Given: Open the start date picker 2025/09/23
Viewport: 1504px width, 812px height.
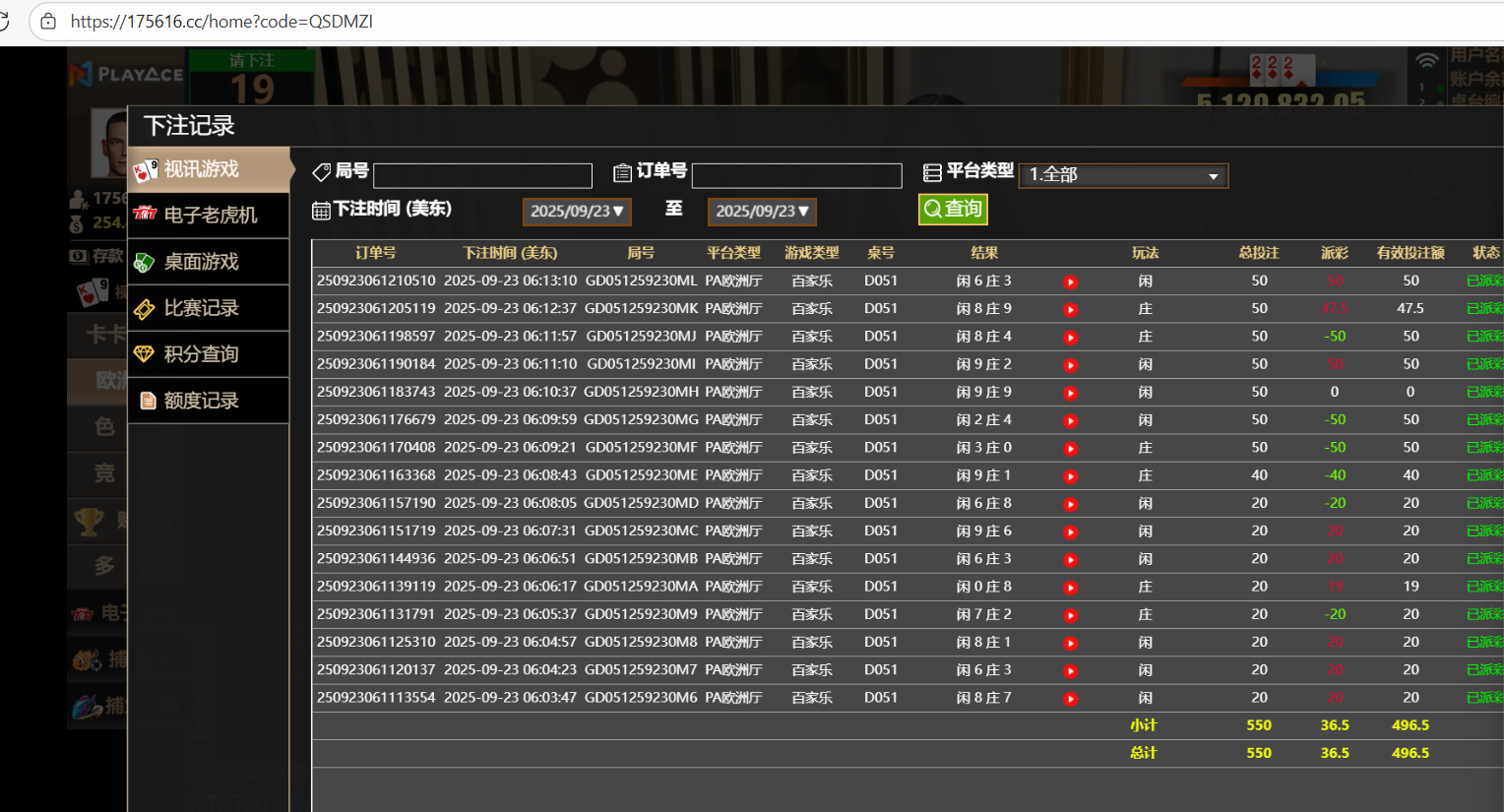Looking at the screenshot, I should click(x=577, y=212).
